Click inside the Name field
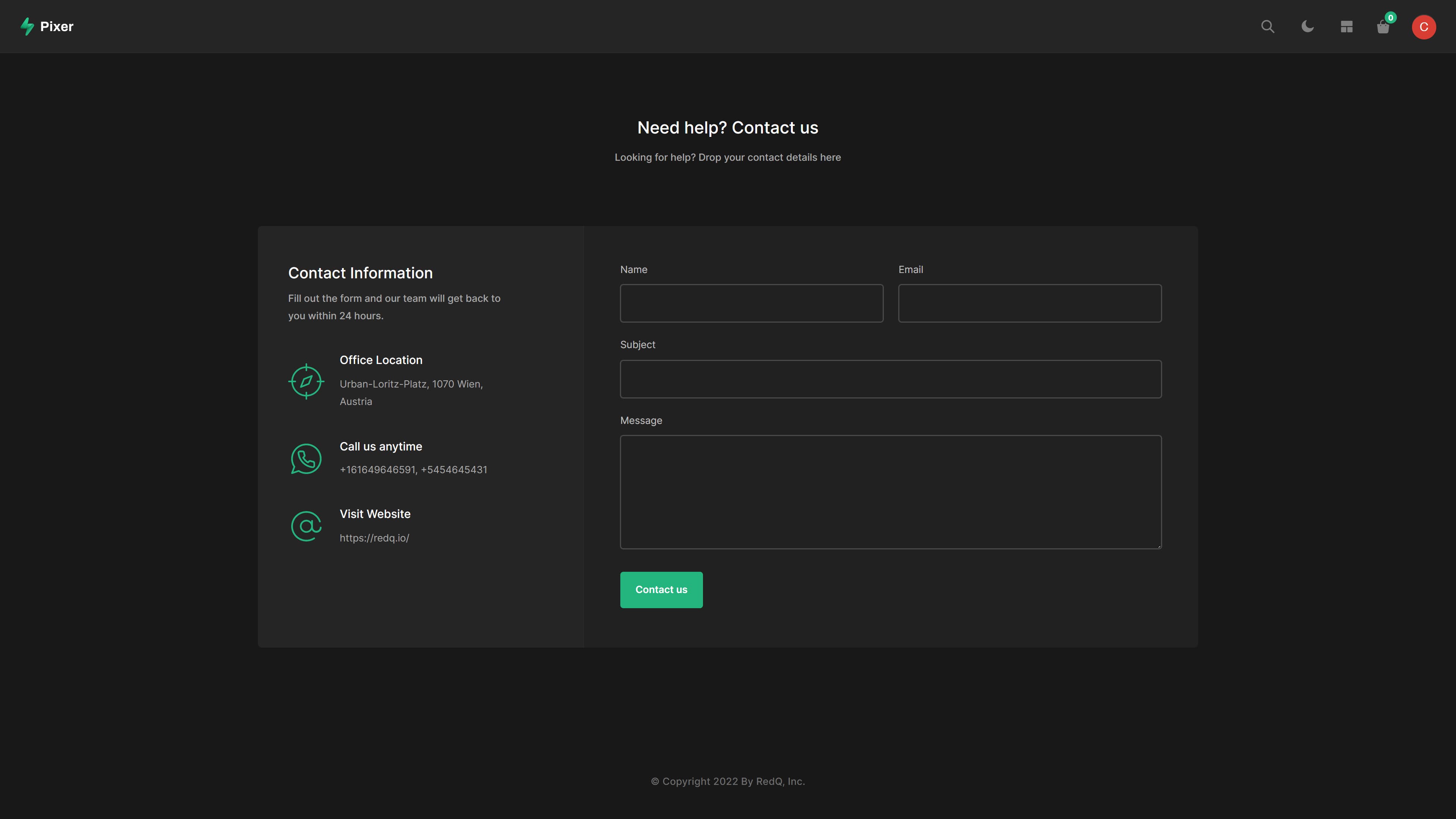This screenshot has height=819, width=1456. coord(751,303)
